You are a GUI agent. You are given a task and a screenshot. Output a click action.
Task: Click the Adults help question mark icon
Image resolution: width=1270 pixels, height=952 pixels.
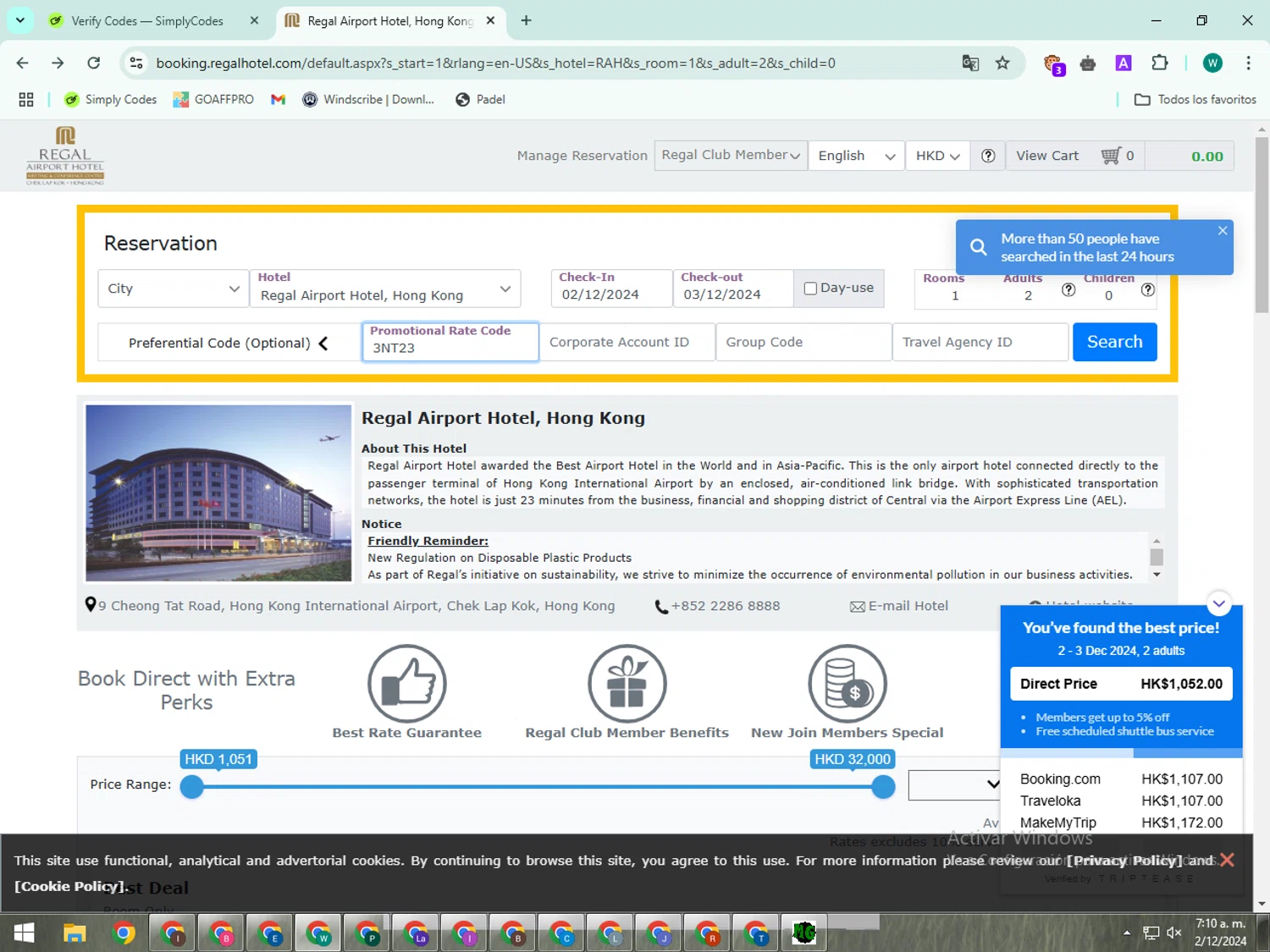pos(1068,289)
